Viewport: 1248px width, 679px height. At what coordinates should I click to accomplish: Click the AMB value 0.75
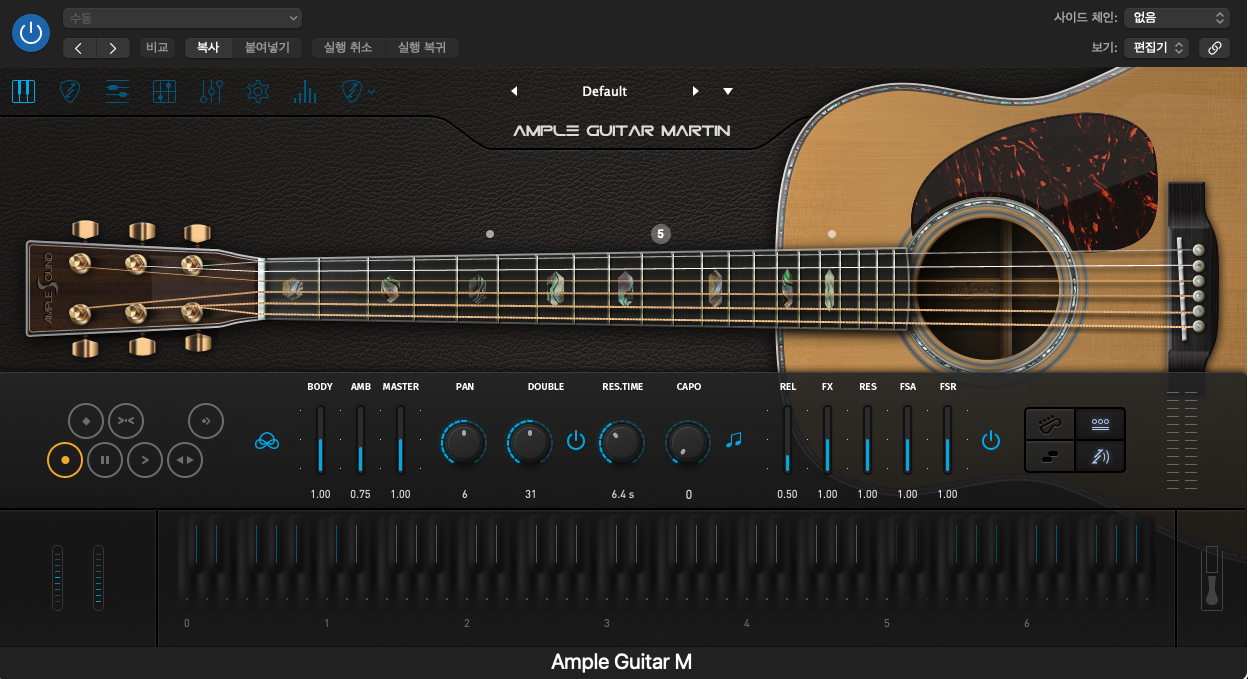(360, 494)
